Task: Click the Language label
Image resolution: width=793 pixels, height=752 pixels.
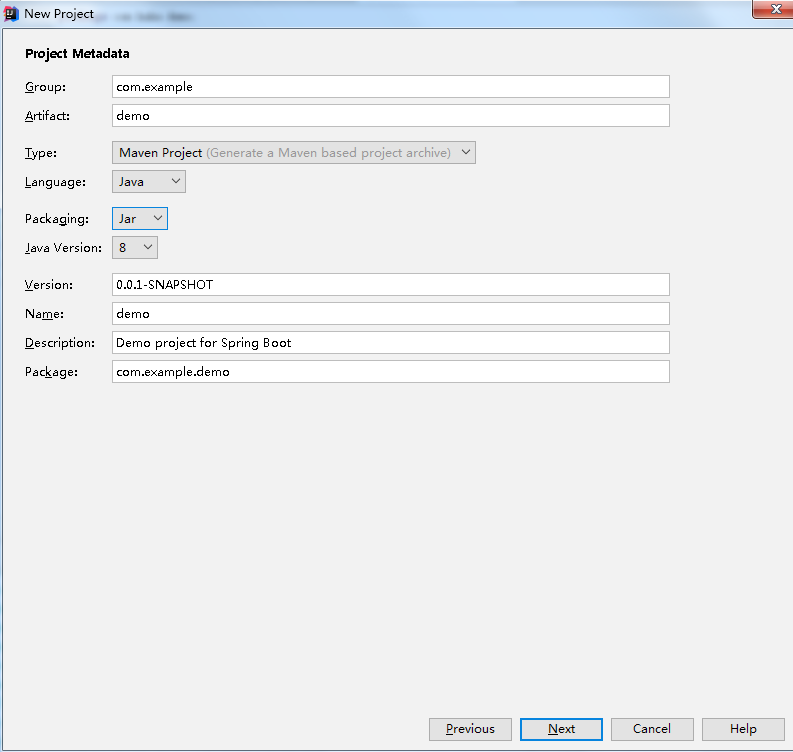Action: (55, 182)
